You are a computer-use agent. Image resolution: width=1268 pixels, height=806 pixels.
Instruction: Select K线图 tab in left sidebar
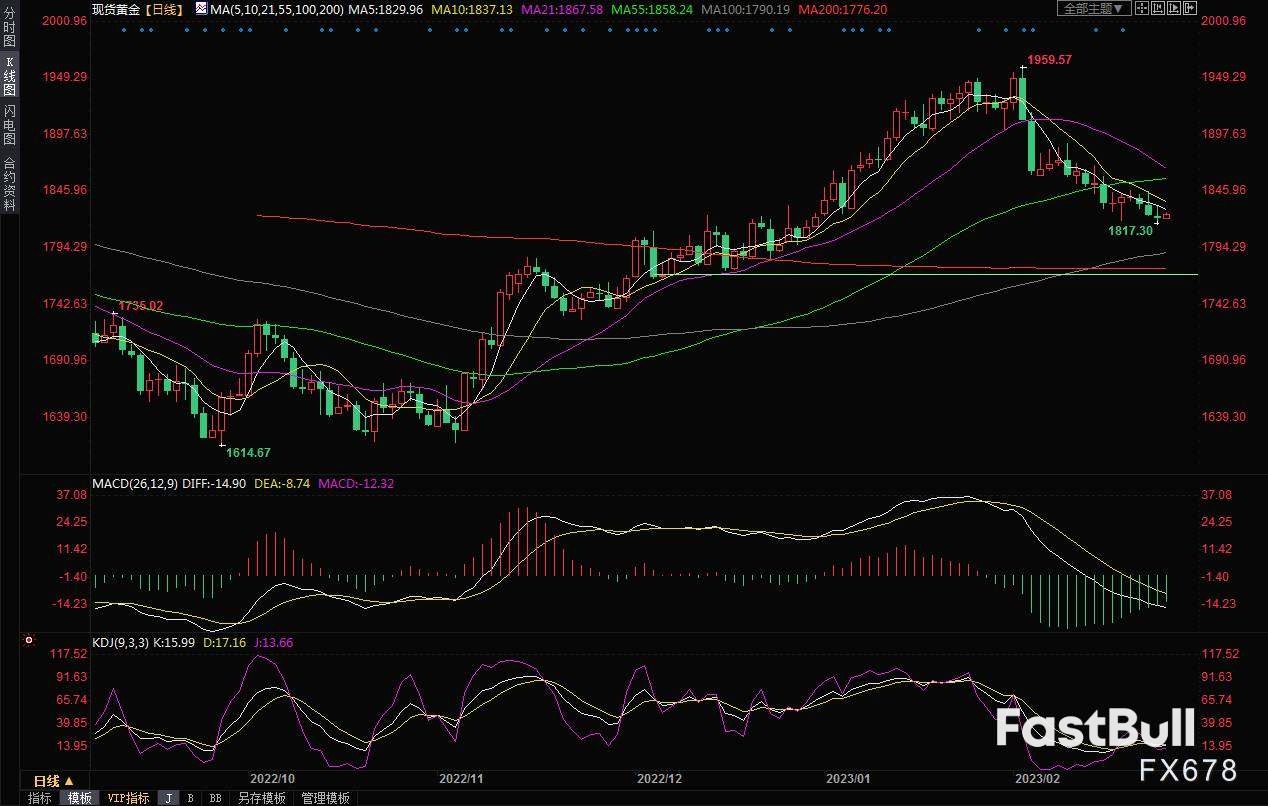point(9,78)
